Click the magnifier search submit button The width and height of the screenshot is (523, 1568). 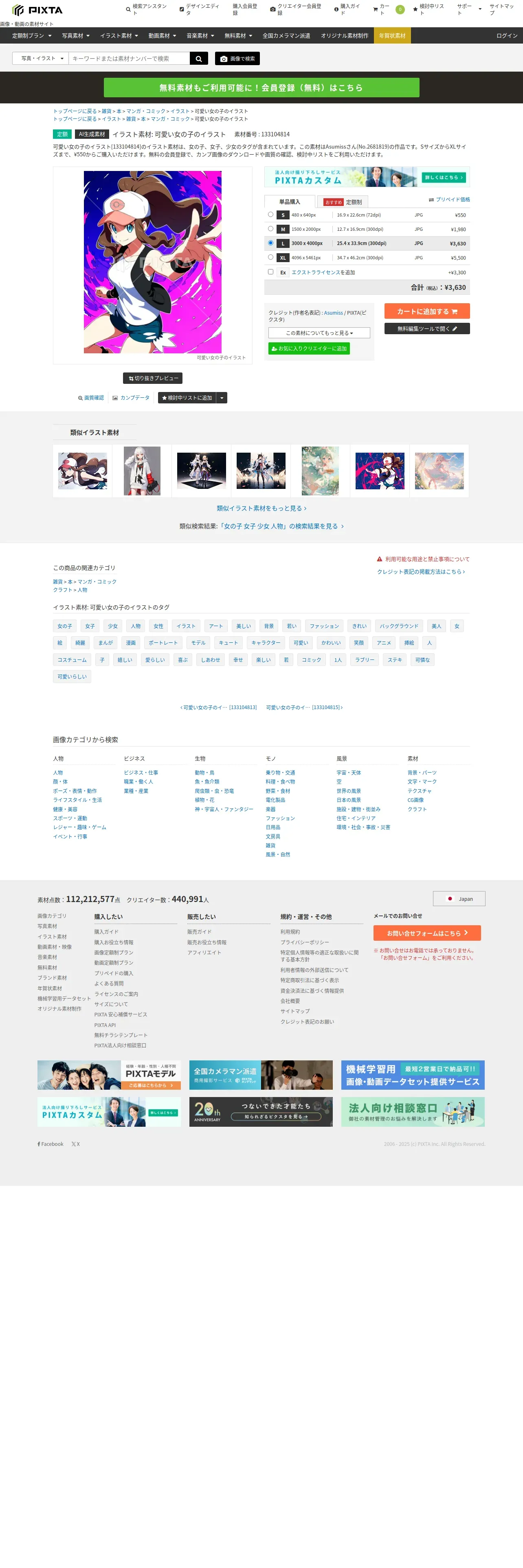[198, 59]
